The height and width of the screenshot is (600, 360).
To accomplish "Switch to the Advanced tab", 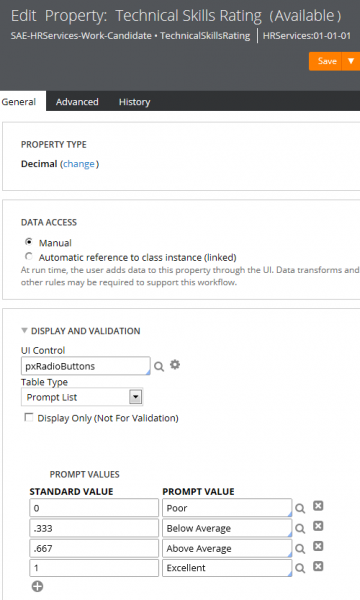I will [77, 102].
